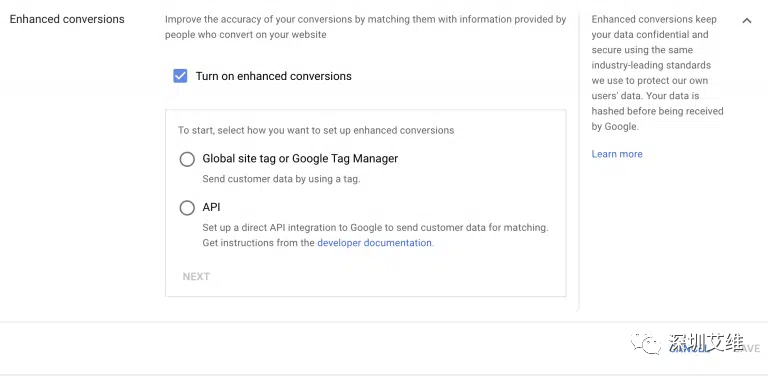Choose the Global site tag or Google Tag Manager label
Image resolution: width=768 pixels, height=376 pixels.
300,159
